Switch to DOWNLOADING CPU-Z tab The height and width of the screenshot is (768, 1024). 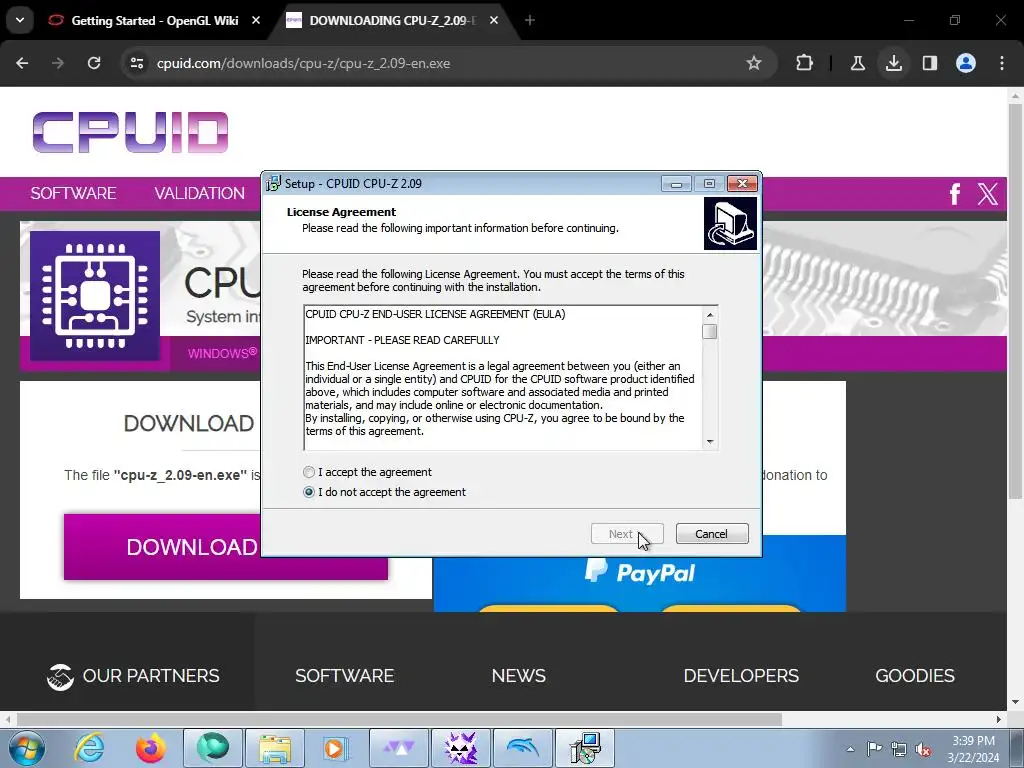coord(392,21)
